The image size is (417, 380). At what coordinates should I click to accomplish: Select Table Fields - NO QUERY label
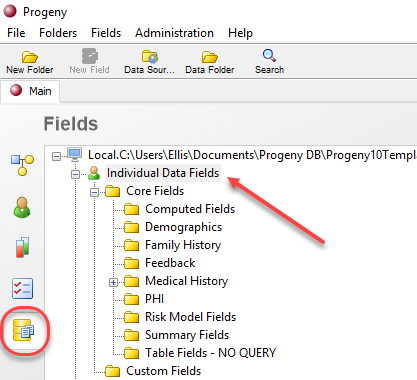coord(210,353)
